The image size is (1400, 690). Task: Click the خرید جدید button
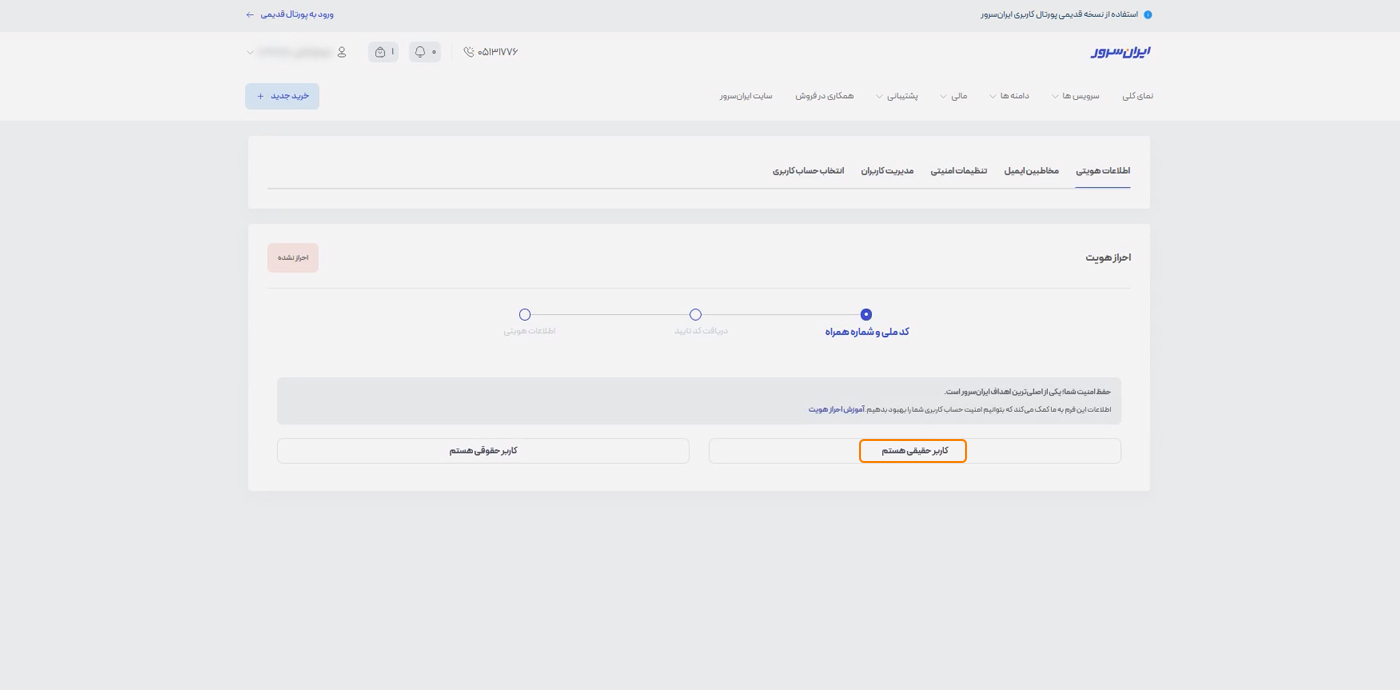click(x=282, y=96)
